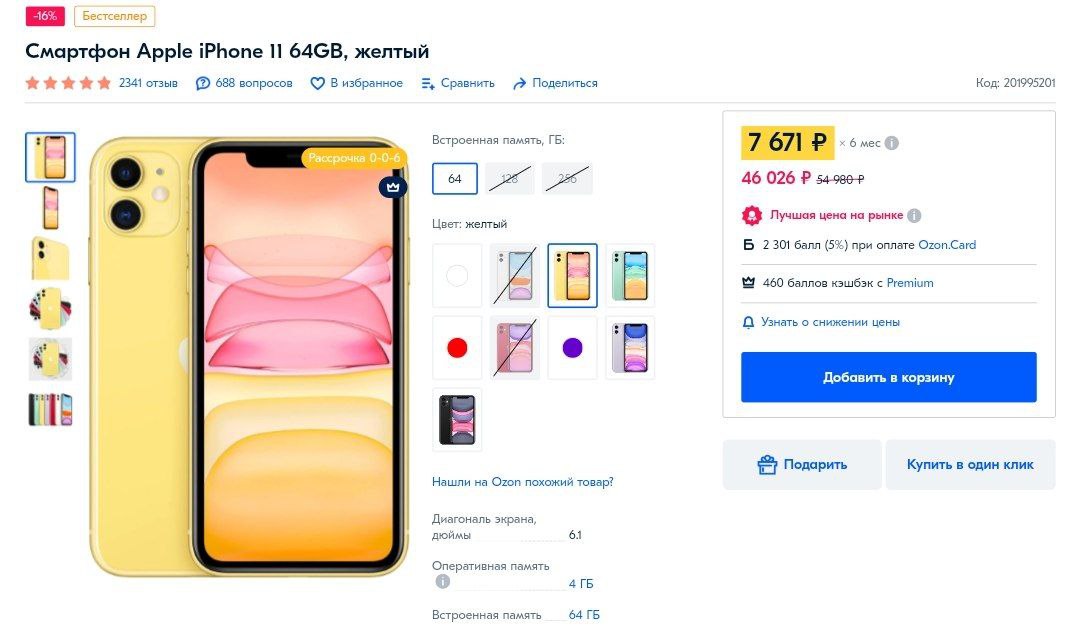Choose the red color swatch
This screenshot has width=1080, height=628.
click(457, 348)
